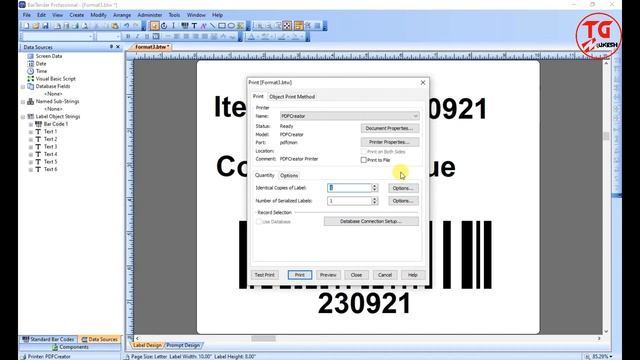Open the Components panel tab
The height and width of the screenshot is (360, 640).
pyautogui.click(x=70, y=347)
